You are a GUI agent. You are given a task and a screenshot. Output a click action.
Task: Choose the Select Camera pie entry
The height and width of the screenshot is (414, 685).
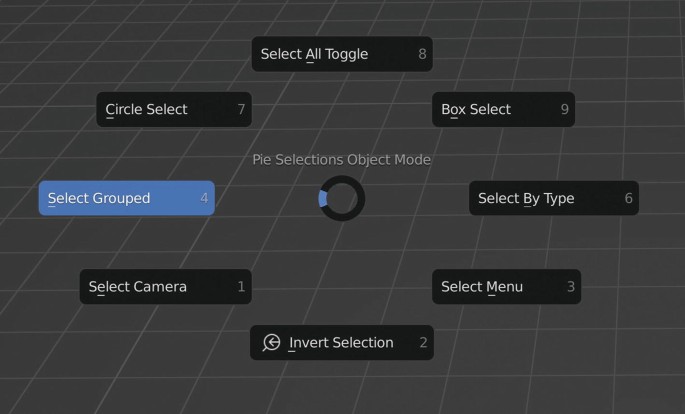(x=138, y=286)
